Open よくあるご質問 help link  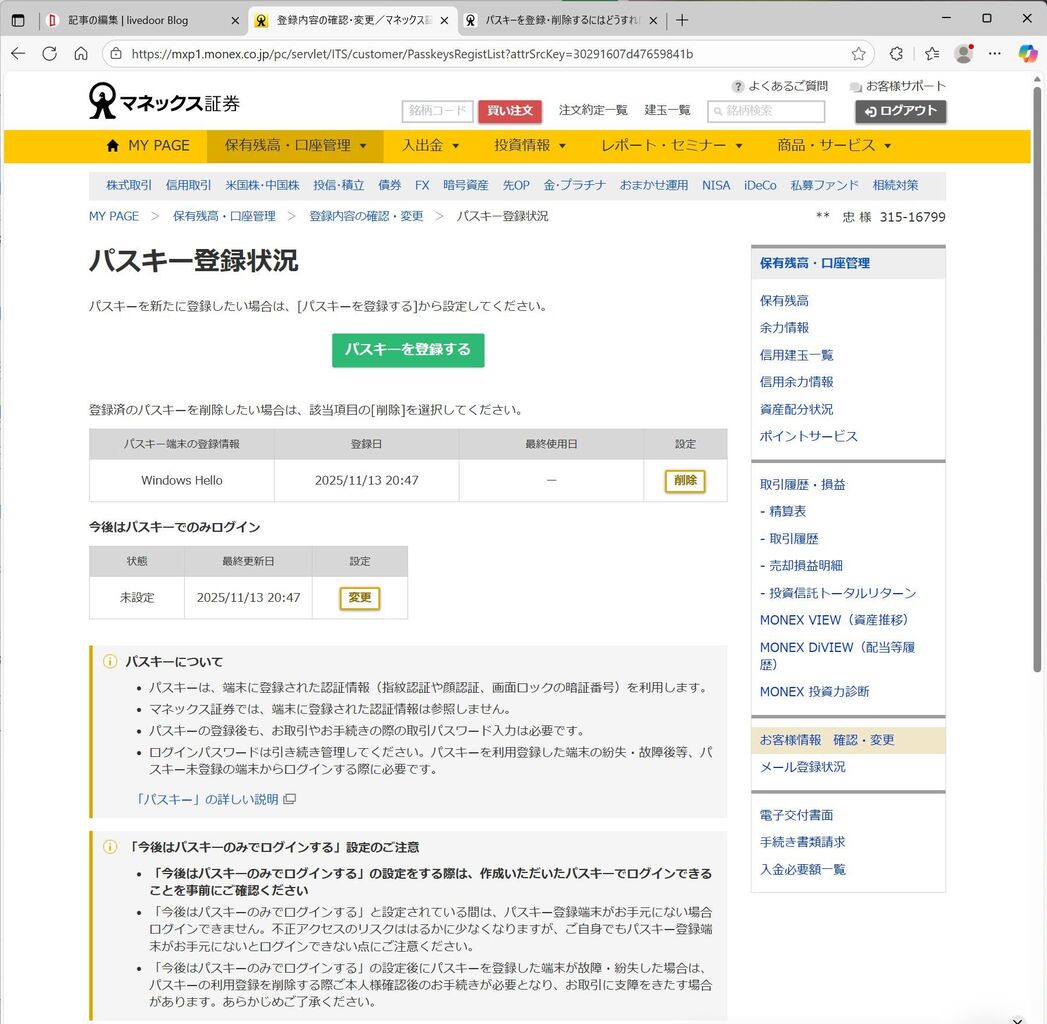pyautogui.click(x=780, y=86)
